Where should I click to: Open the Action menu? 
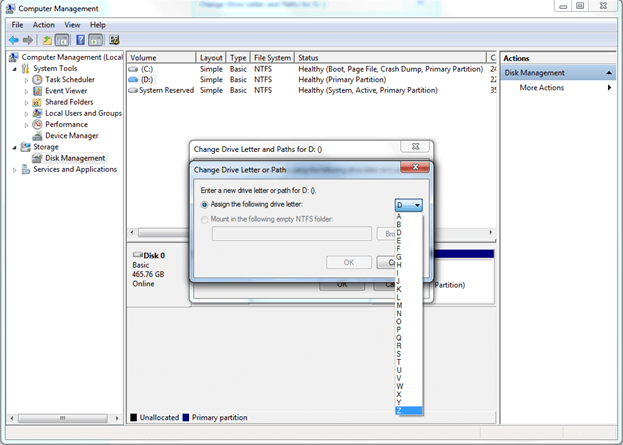(x=44, y=25)
